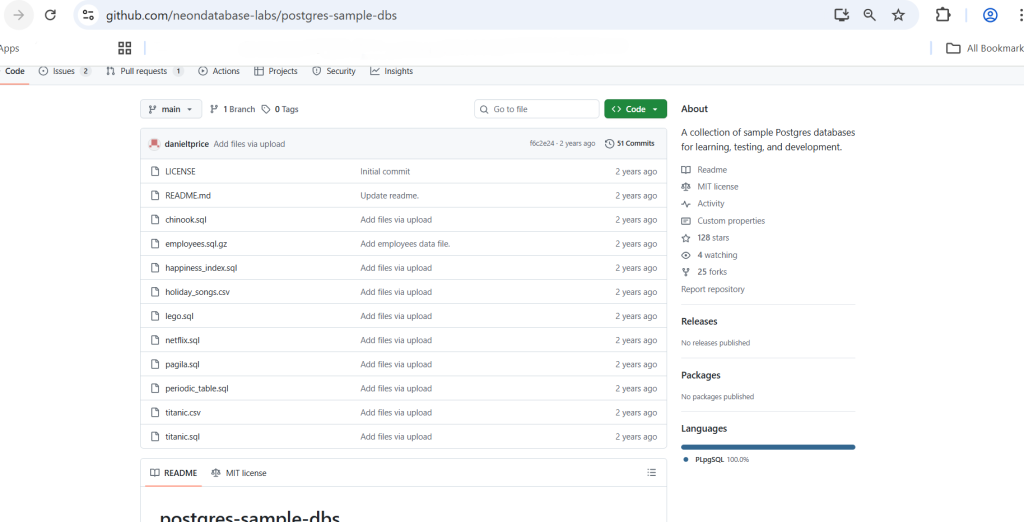Viewport: 1024px width, 522px height.
Task: Open the apps grid icon in bookmarks bar
Action: pos(125,48)
